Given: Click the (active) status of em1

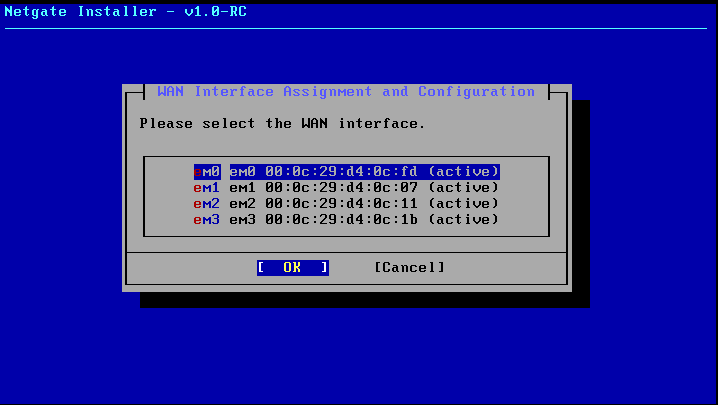Looking at the screenshot, I should (x=463, y=187).
